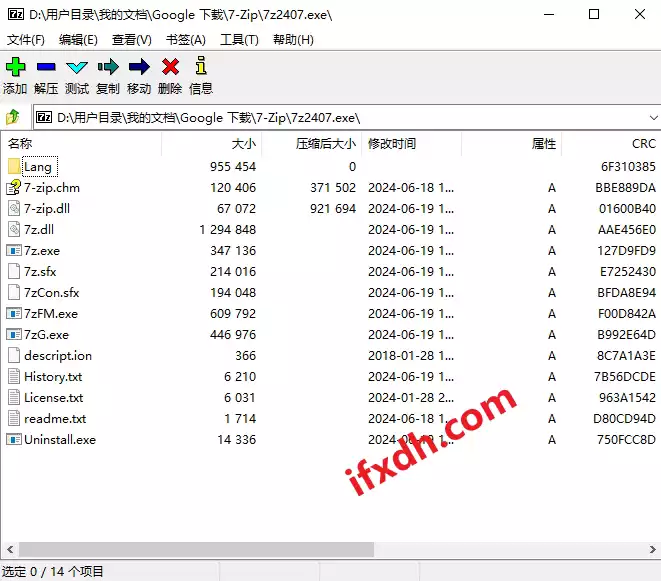Image resolution: width=661 pixels, height=581 pixels.
Task: Sort by the 名称 column header
Action: click(x=83, y=144)
